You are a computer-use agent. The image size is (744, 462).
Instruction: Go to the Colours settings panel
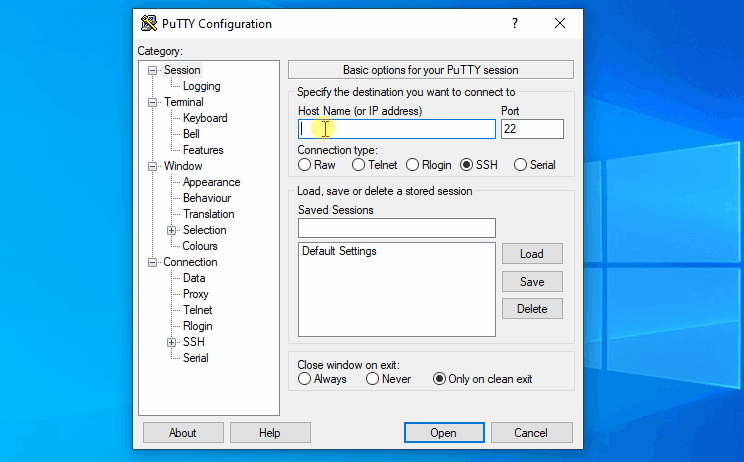199,246
